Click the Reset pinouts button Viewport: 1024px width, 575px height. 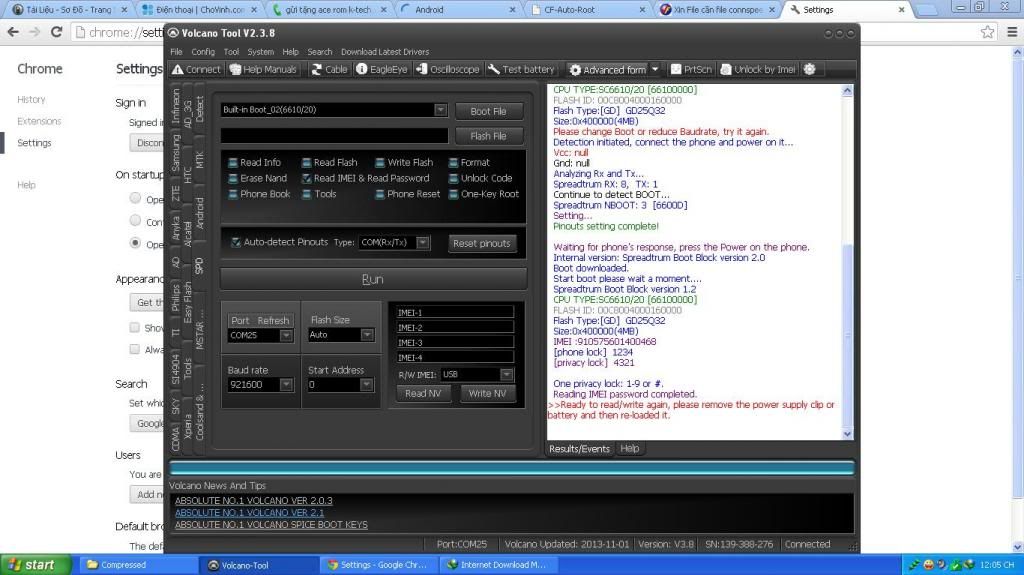point(482,243)
